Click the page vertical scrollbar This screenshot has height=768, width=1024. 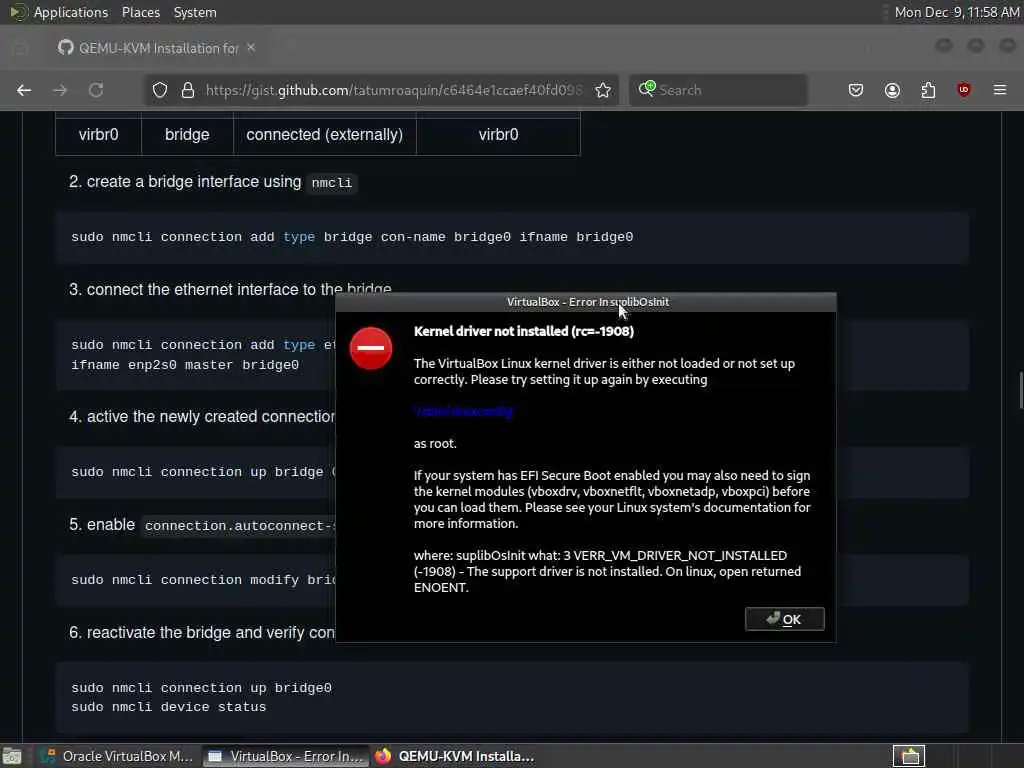pos(1020,391)
